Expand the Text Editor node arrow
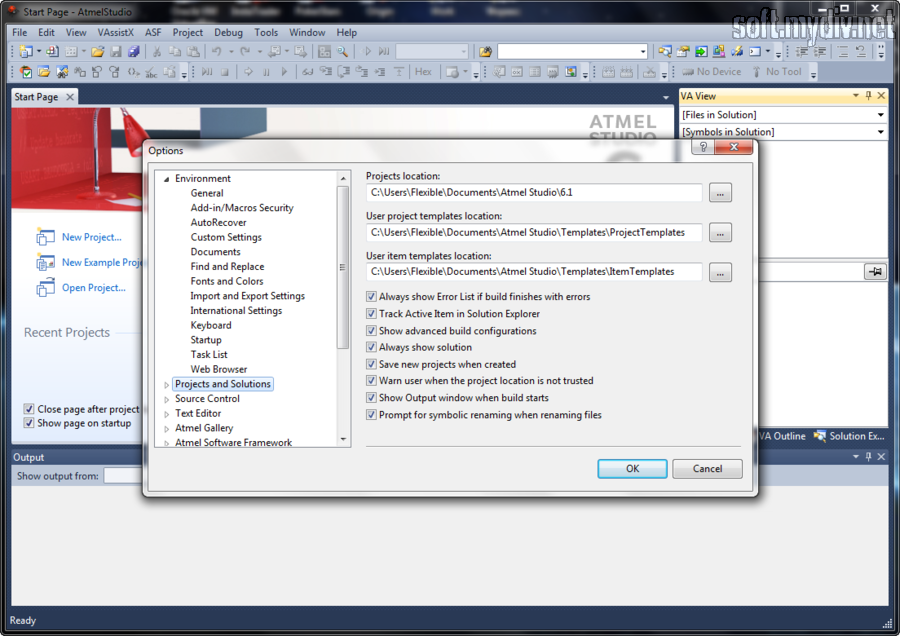 [x=166, y=414]
